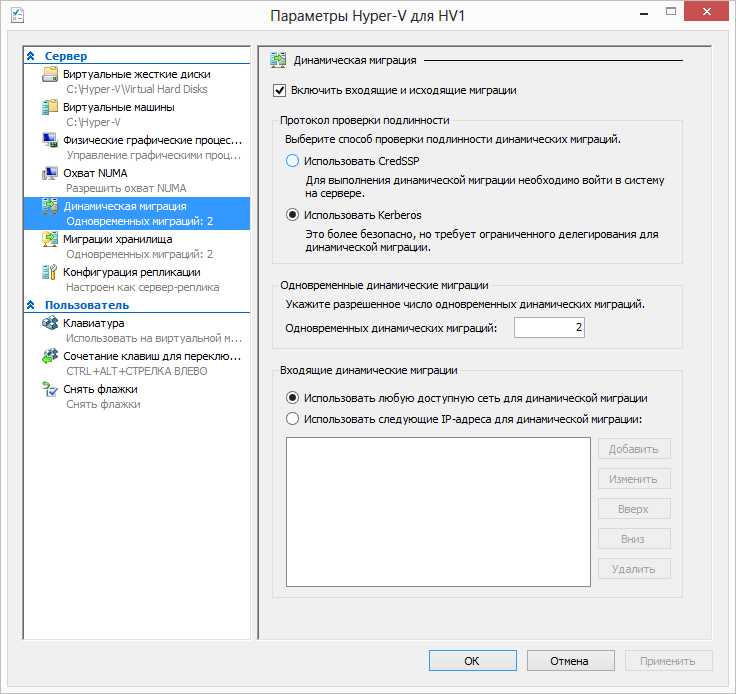736x694 pixels.
Task: Click the Охват NUMA icon
Action: coord(50,173)
